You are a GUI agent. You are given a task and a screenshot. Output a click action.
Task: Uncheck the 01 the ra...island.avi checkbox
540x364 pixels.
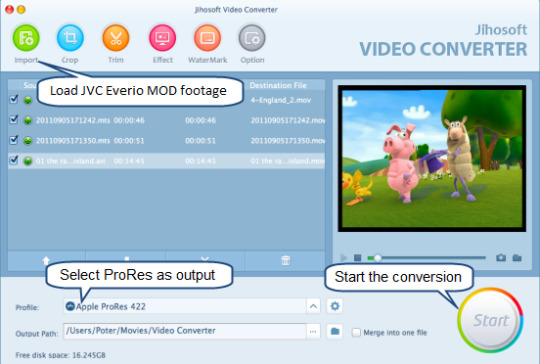14,160
